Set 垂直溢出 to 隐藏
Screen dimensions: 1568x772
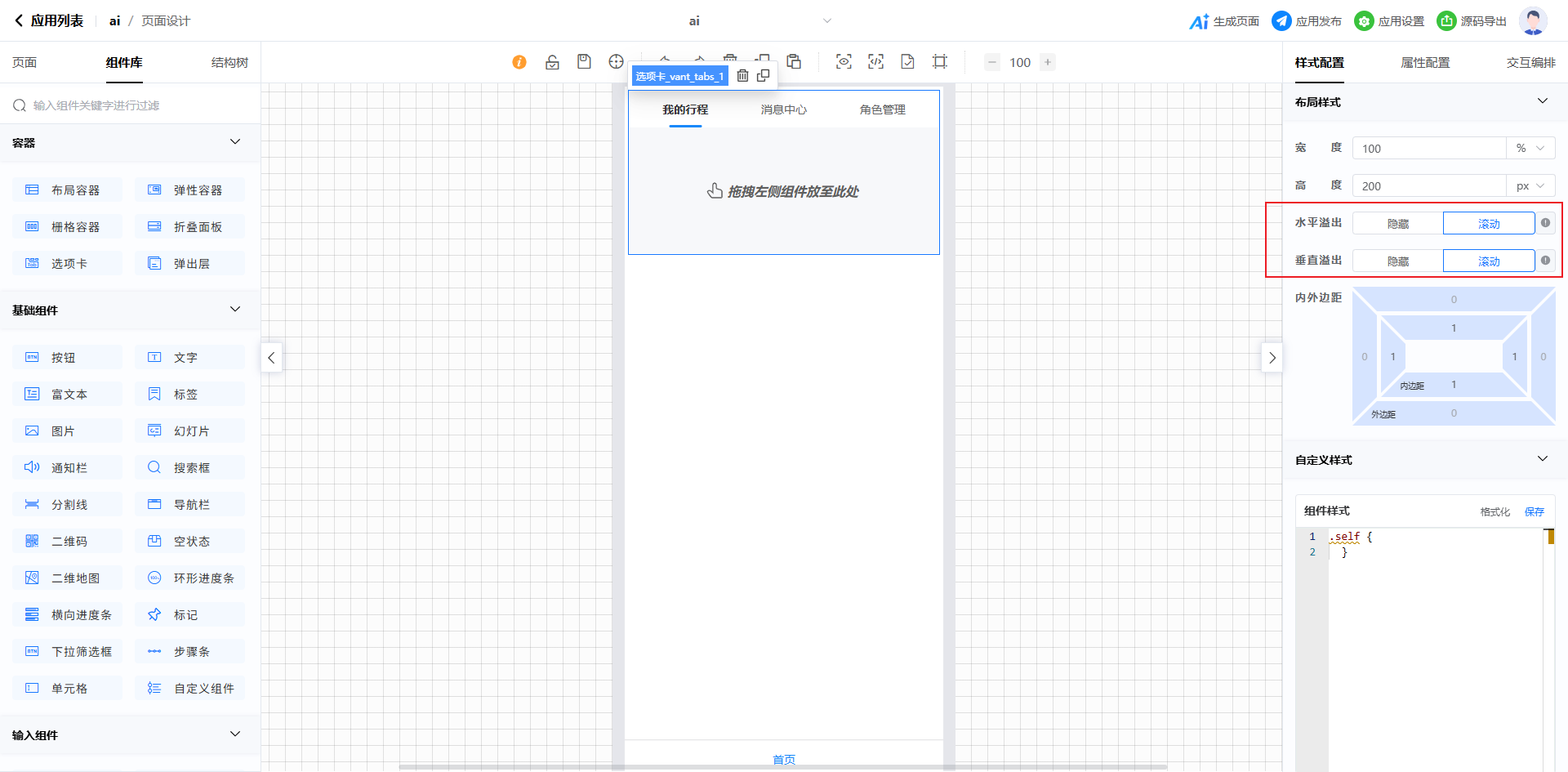click(x=1397, y=261)
